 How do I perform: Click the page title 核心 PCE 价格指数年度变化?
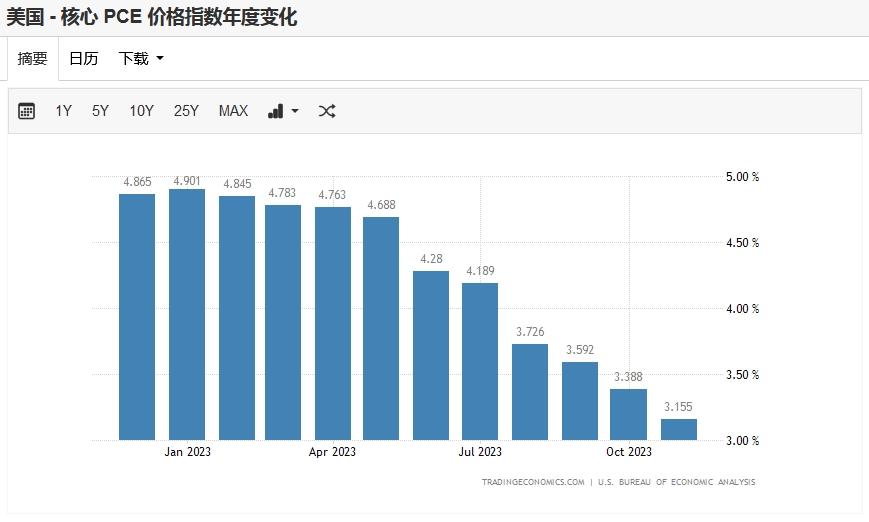(x=178, y=17)
